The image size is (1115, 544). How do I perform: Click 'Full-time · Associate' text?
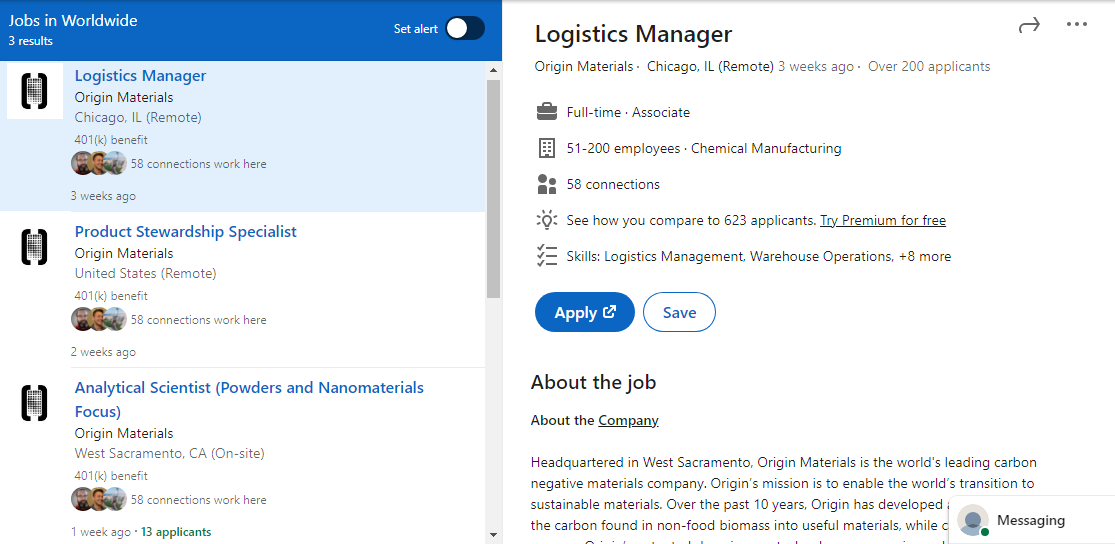(628, 112)
